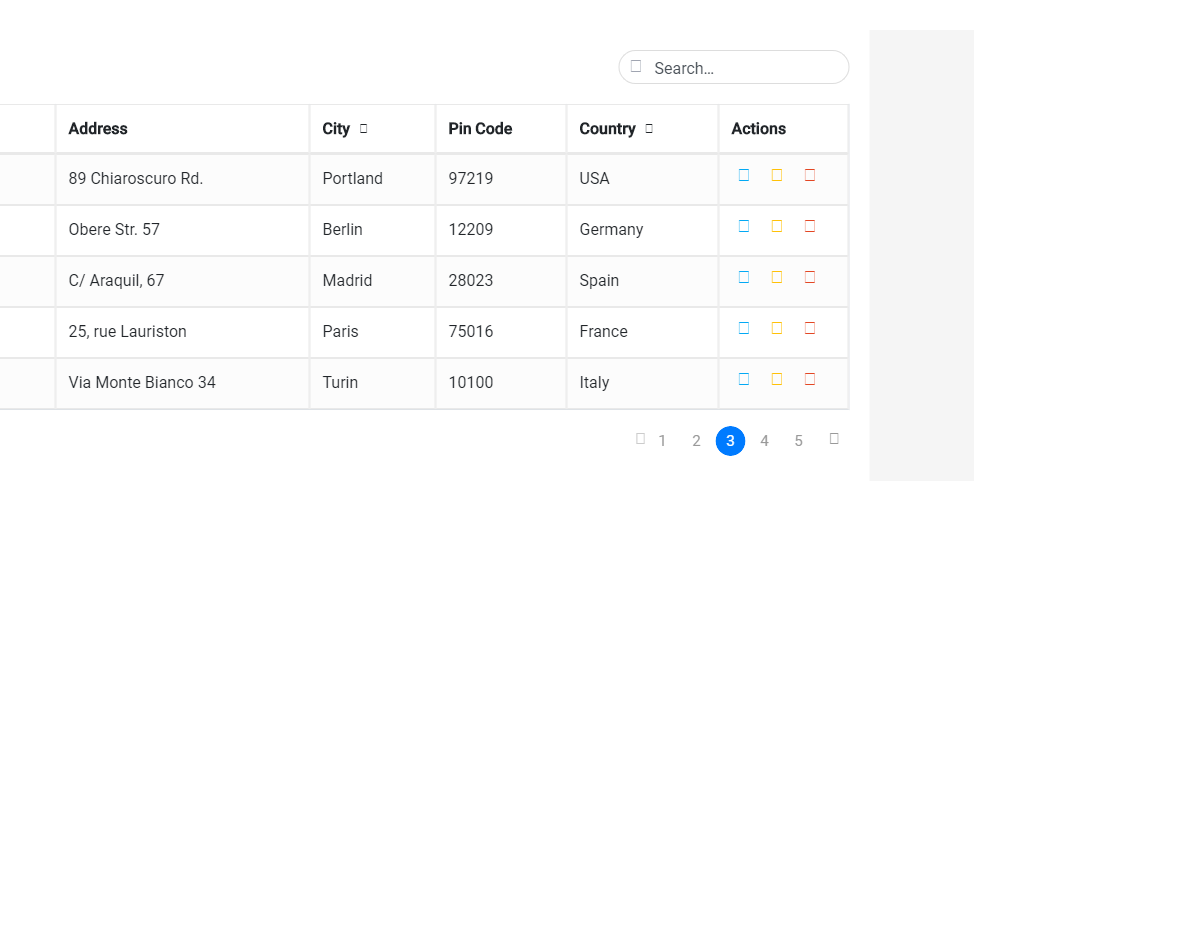This screenshot has width=1200, height=952.
Task: Sort the table by Country column
Action: [x=650, y=128]
